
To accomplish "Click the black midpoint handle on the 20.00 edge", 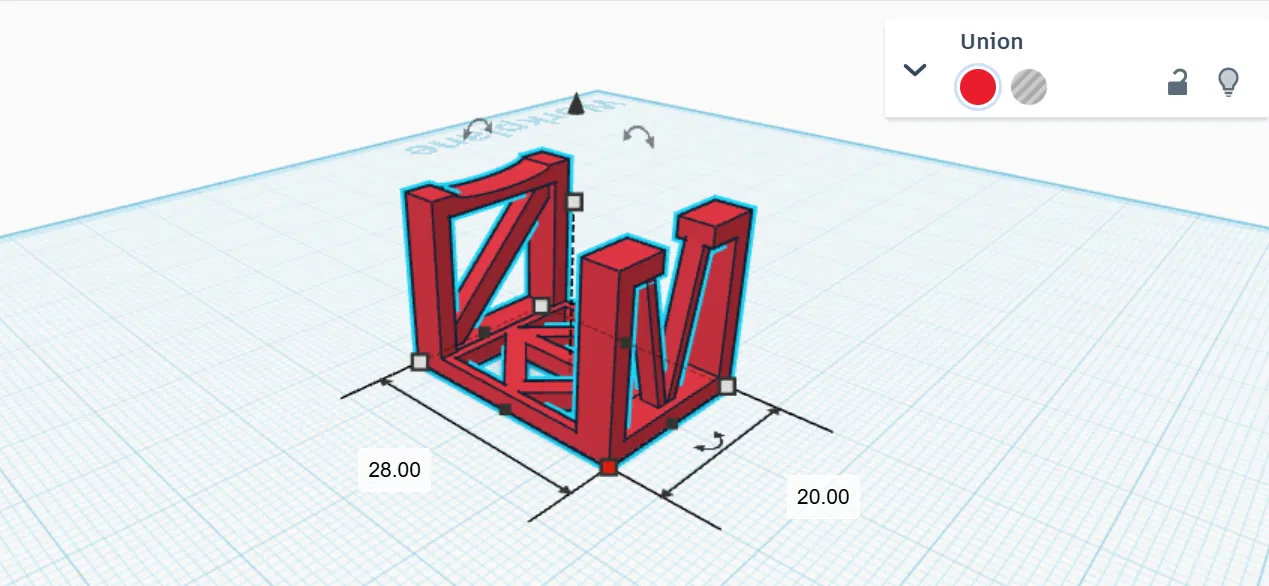I will 672,425.
